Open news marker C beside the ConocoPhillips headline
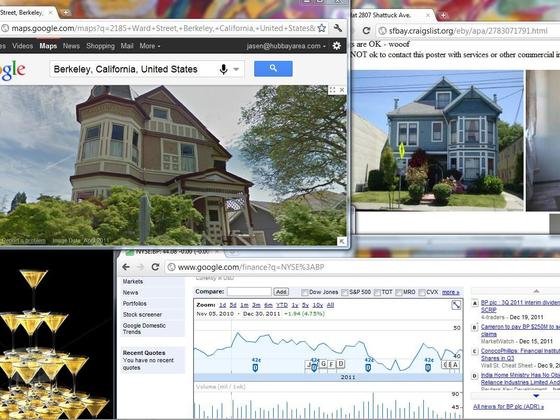 (x=475, y=351)
